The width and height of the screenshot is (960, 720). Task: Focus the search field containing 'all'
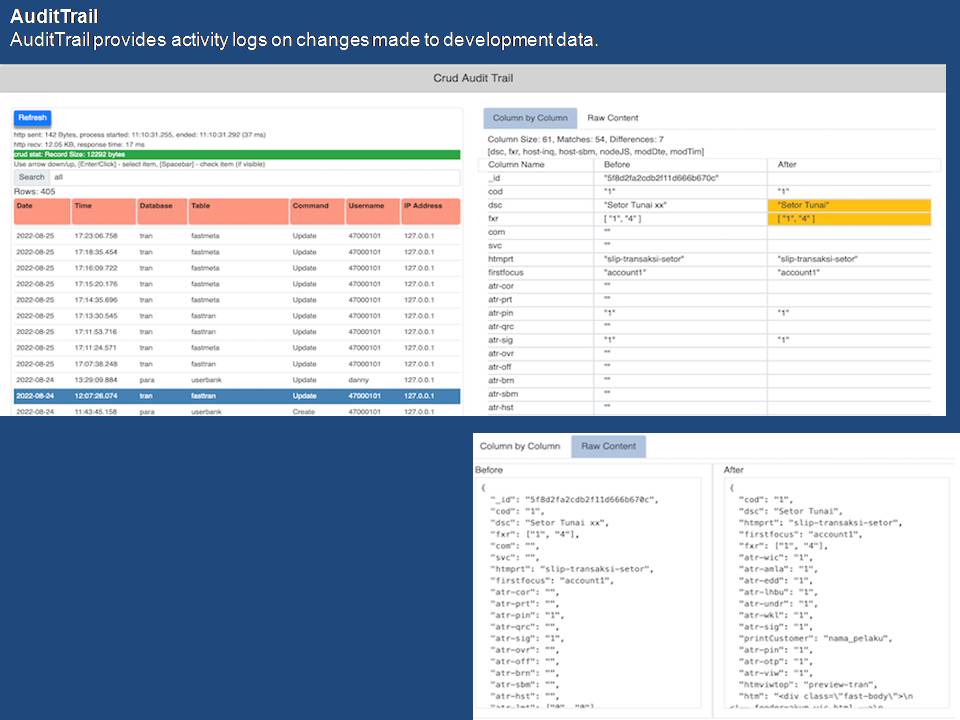coord(255,177)
